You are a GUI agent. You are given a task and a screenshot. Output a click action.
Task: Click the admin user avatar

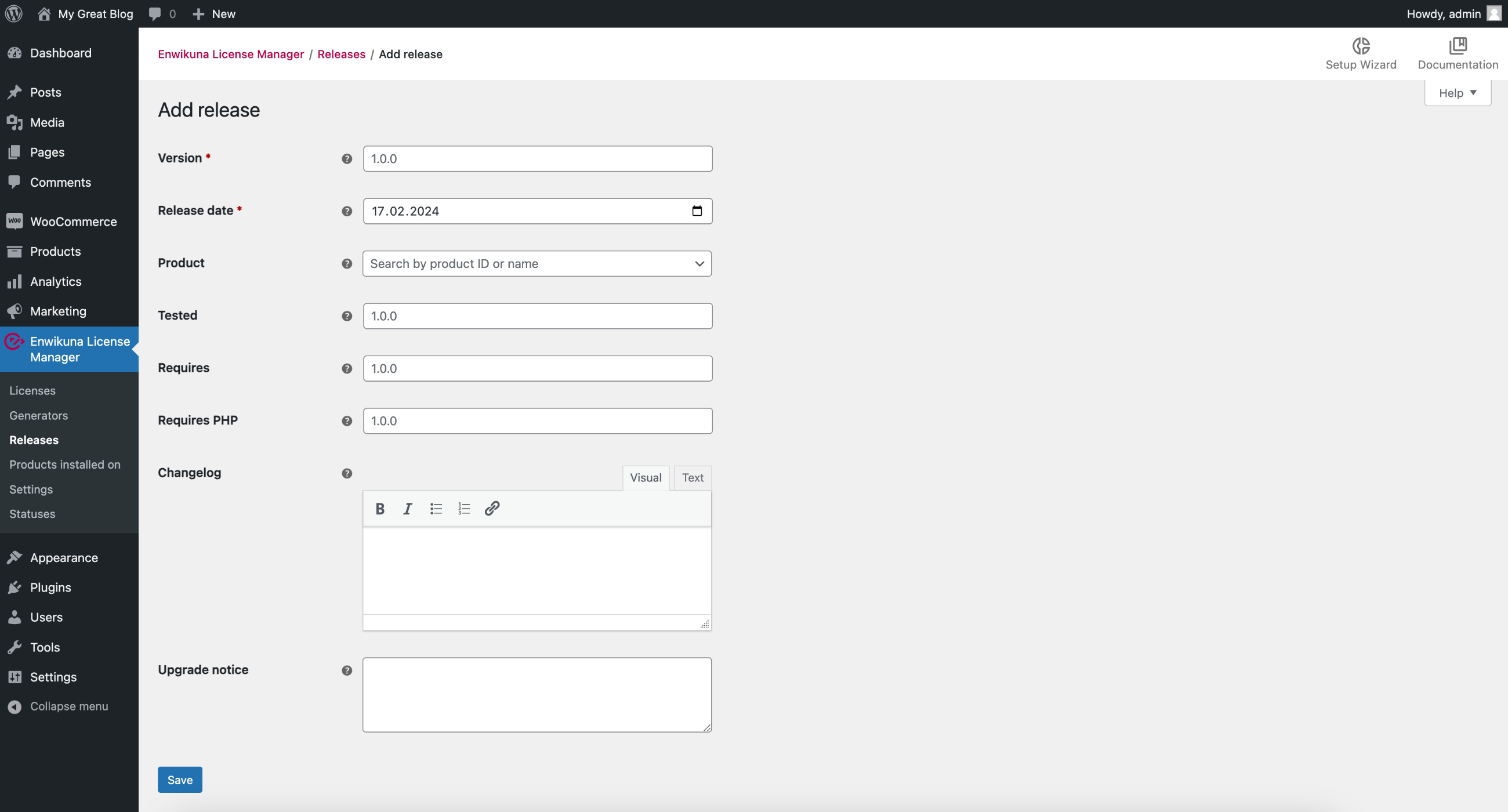pyautogui.click(x=1493, y=13)
